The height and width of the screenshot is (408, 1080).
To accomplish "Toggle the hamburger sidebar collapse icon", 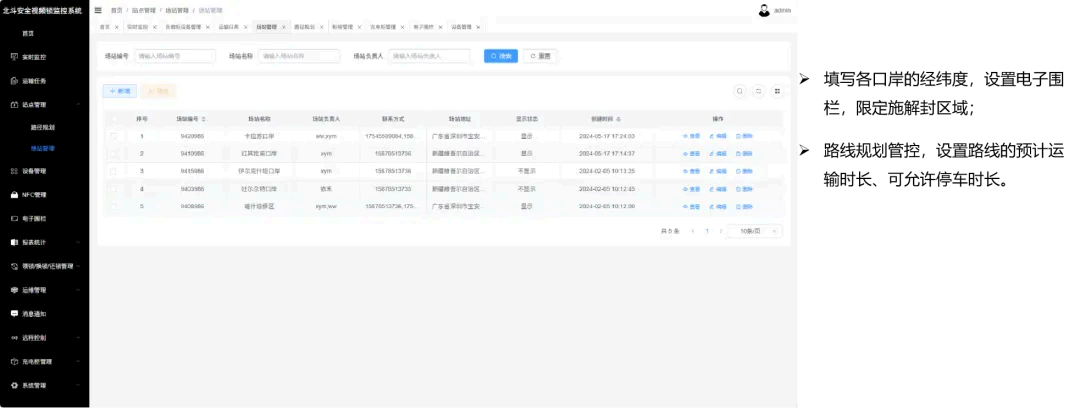I will [98, 10].
